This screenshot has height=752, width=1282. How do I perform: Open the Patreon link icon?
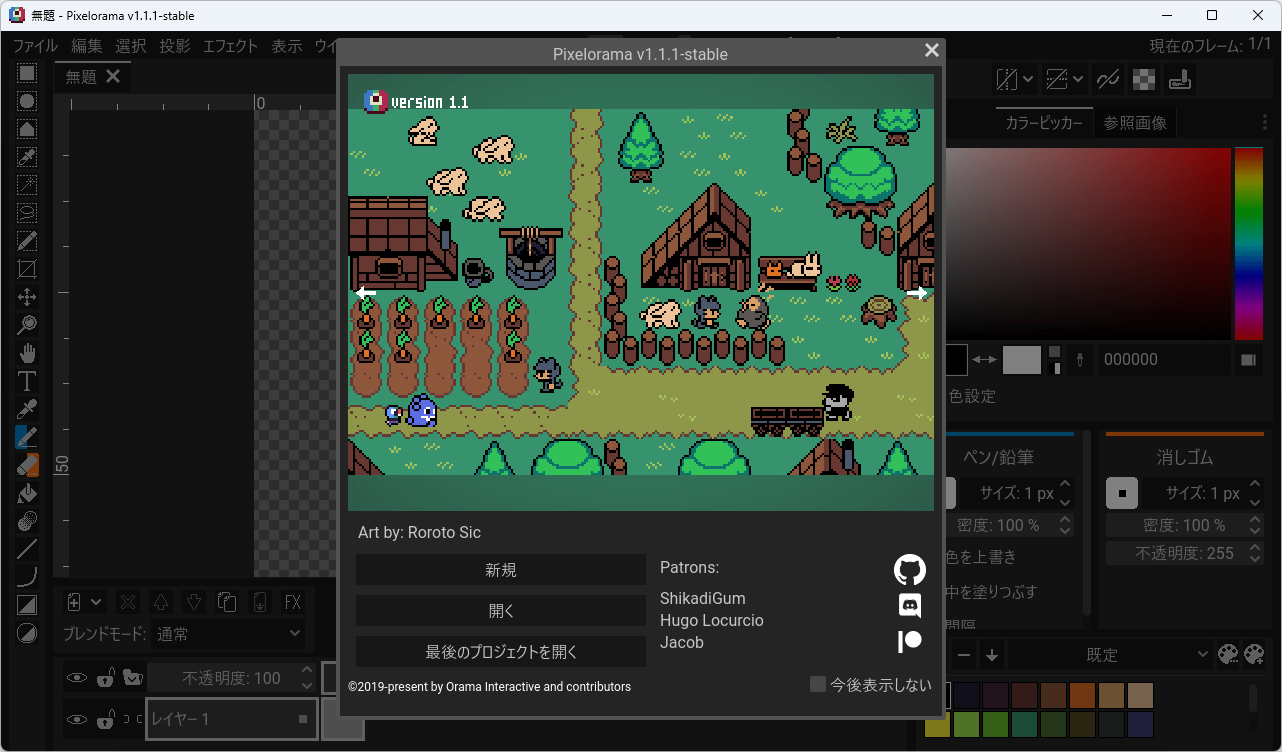(x=909, y=641)
